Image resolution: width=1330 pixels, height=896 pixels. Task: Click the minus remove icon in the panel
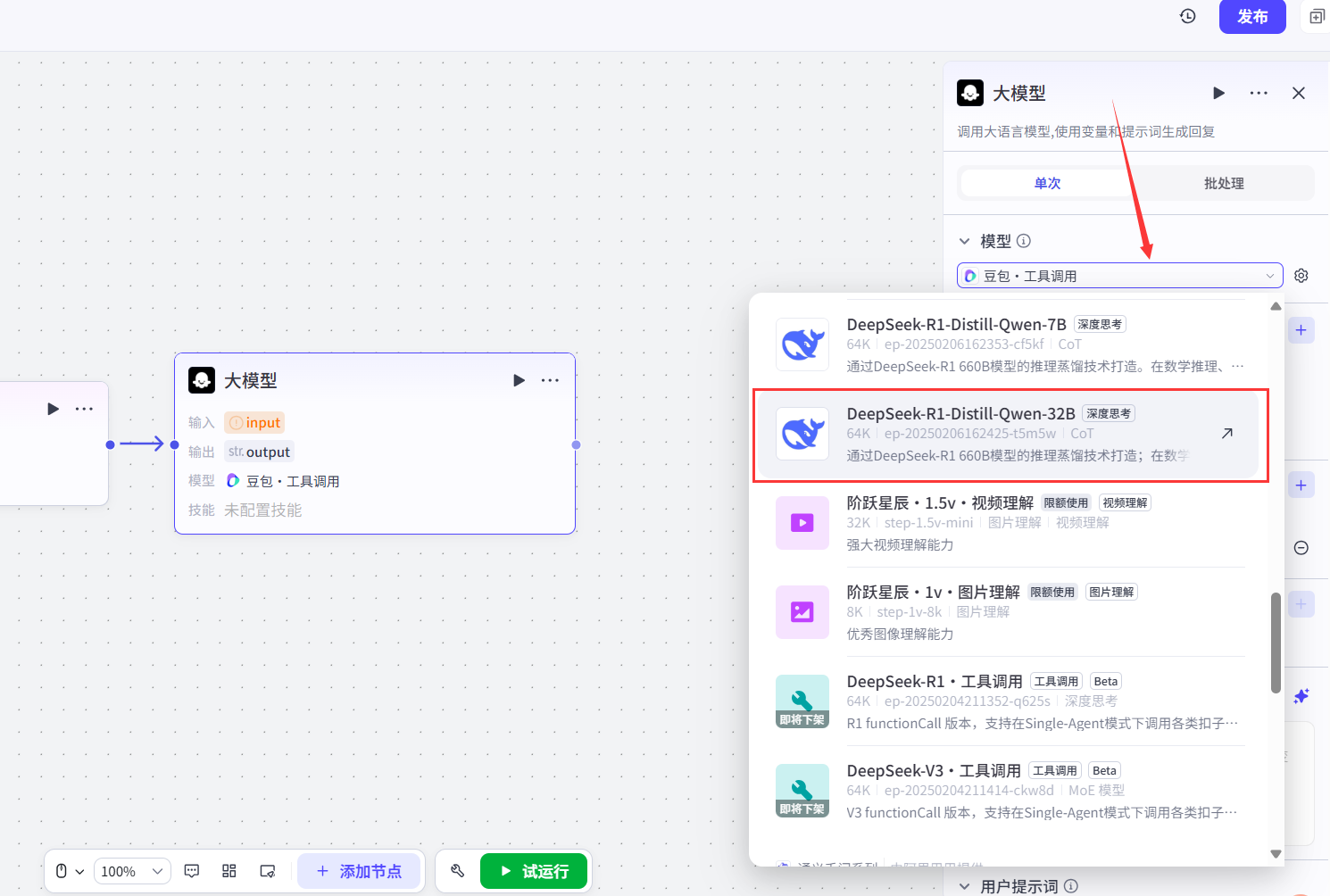(1301, 548)
